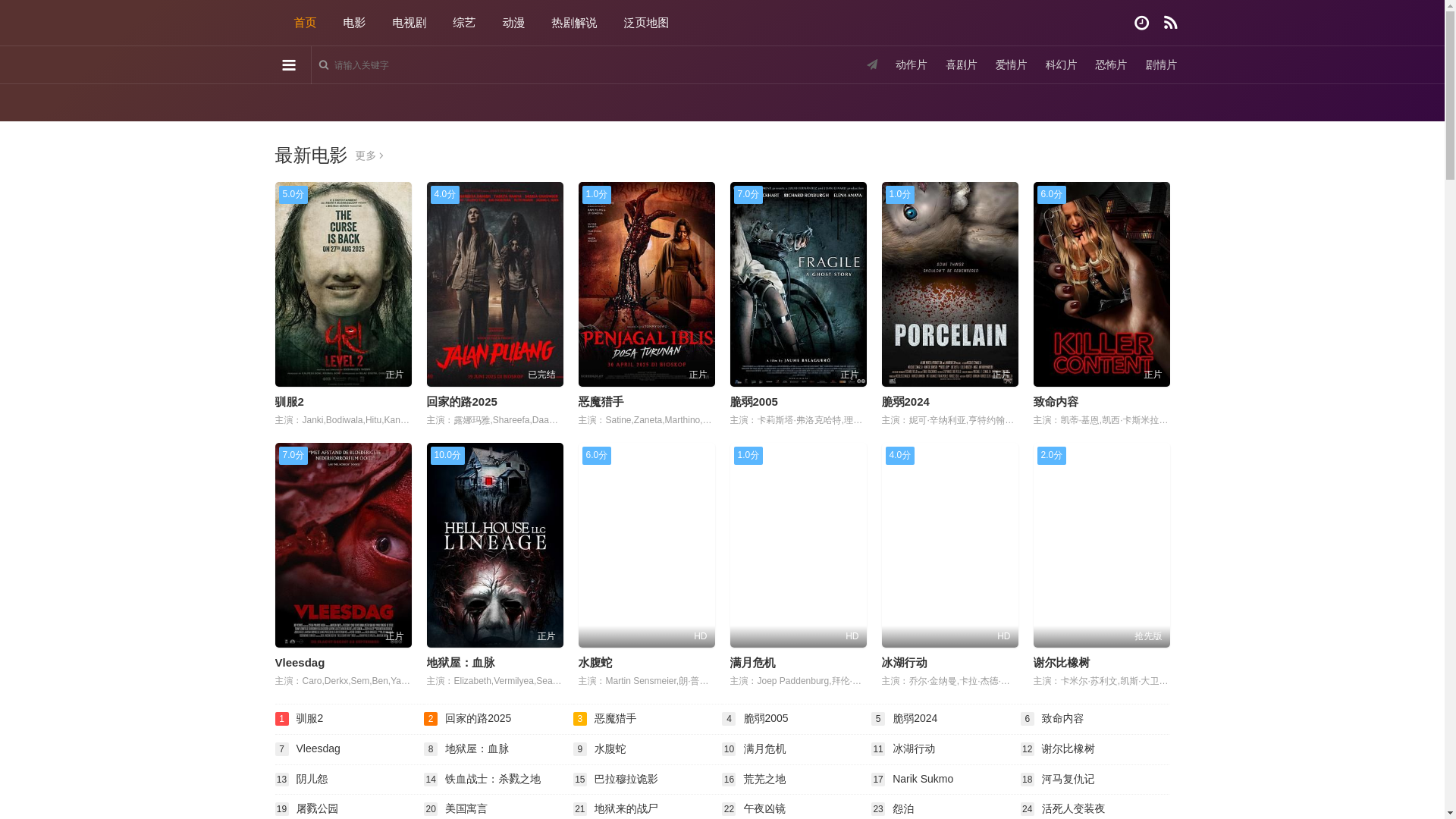This screenshot has width=1456, height=819.
Task: Click the 致命内容 title below poster
Action: click(x=1056, y=402)
